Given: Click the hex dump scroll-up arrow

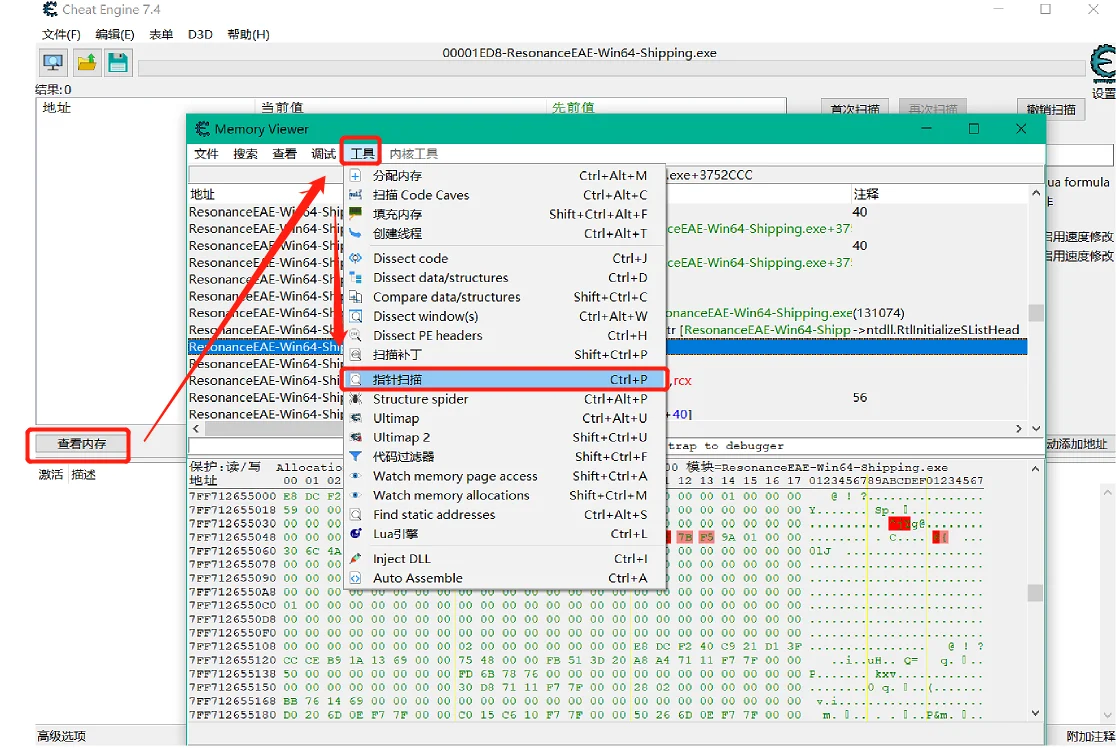Looking at the screenshot, I should pyautogui.click(x=1036, y=469).
